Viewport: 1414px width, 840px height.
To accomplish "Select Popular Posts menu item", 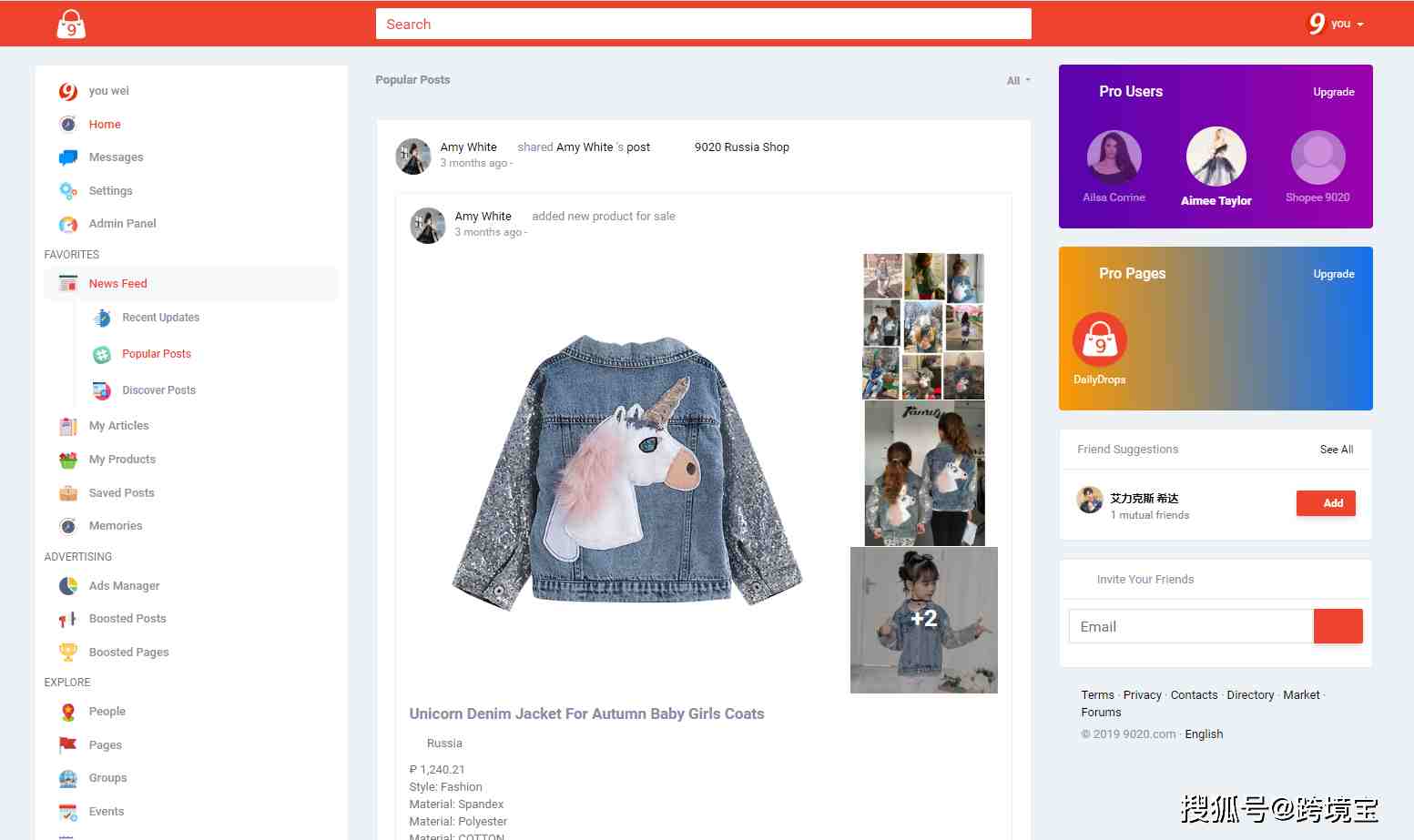I will (157, 354).
